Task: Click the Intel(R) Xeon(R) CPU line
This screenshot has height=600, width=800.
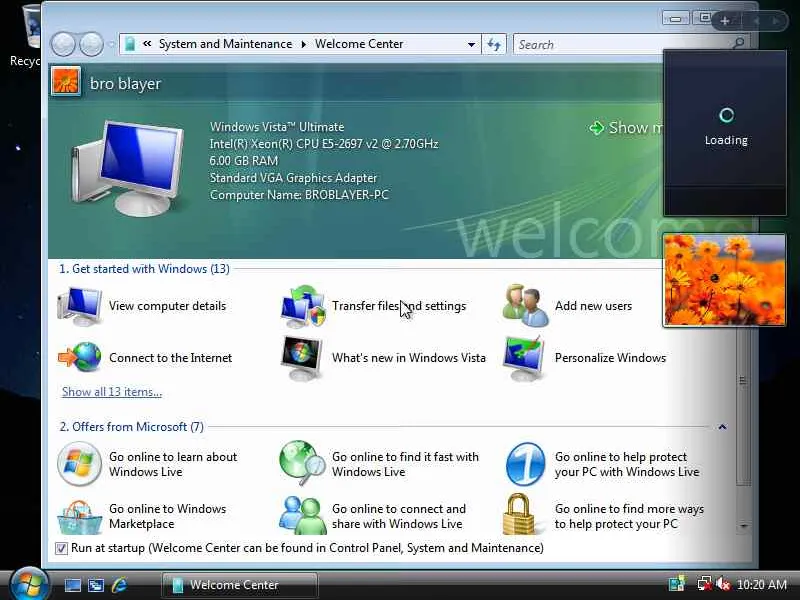Action: 324,144
